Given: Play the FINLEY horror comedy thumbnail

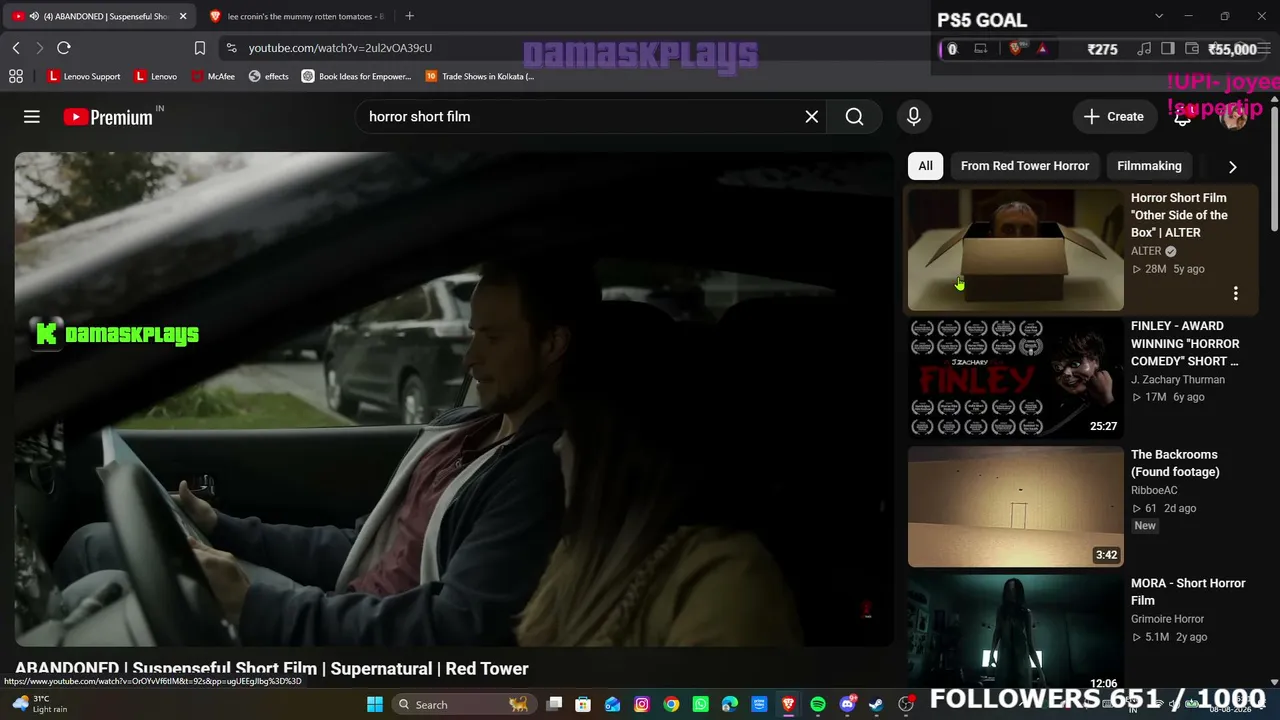Looking at the screenshot, I should tap(1016, 378).
